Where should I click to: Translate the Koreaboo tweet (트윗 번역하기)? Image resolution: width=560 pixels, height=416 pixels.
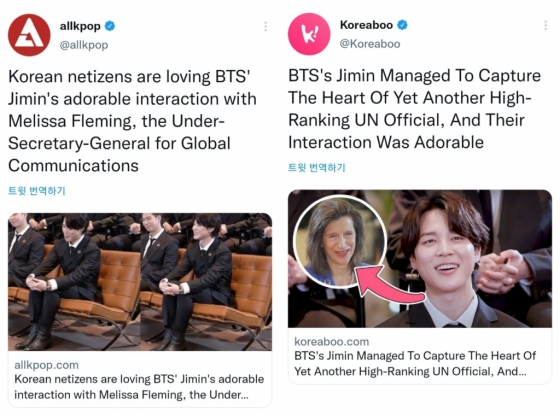(x=317, y=167)
